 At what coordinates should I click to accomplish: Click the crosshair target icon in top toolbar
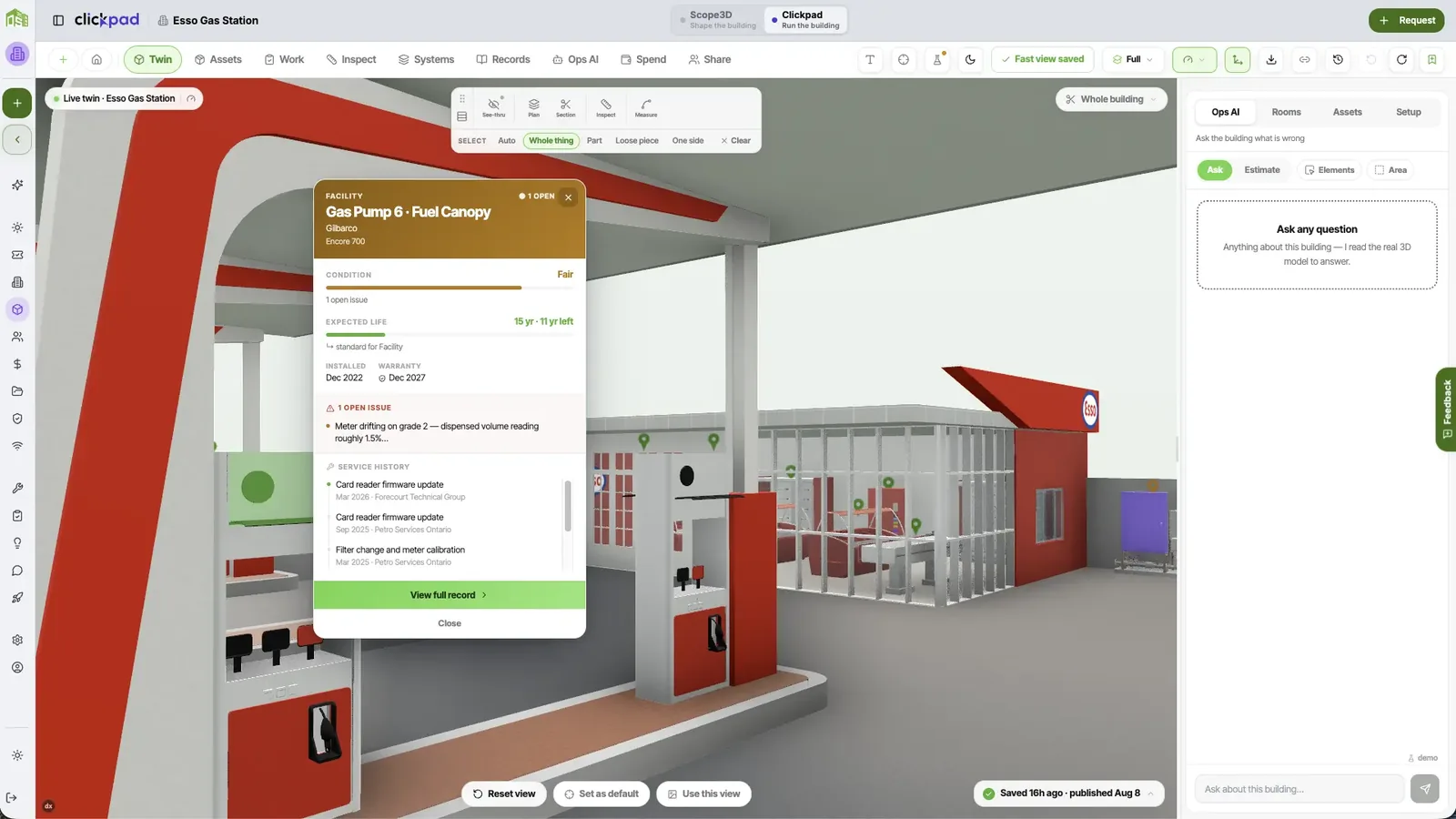click(904, 59)
